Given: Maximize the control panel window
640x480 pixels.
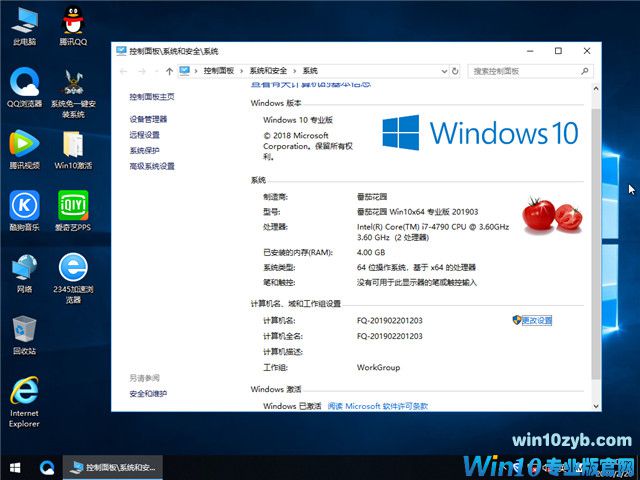Looking at the screenshot, I should (x=558, y=51).
